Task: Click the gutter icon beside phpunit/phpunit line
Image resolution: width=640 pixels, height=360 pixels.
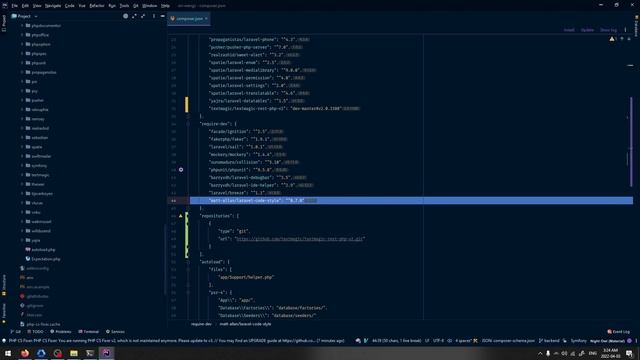Action: click(x=181, y=169)
